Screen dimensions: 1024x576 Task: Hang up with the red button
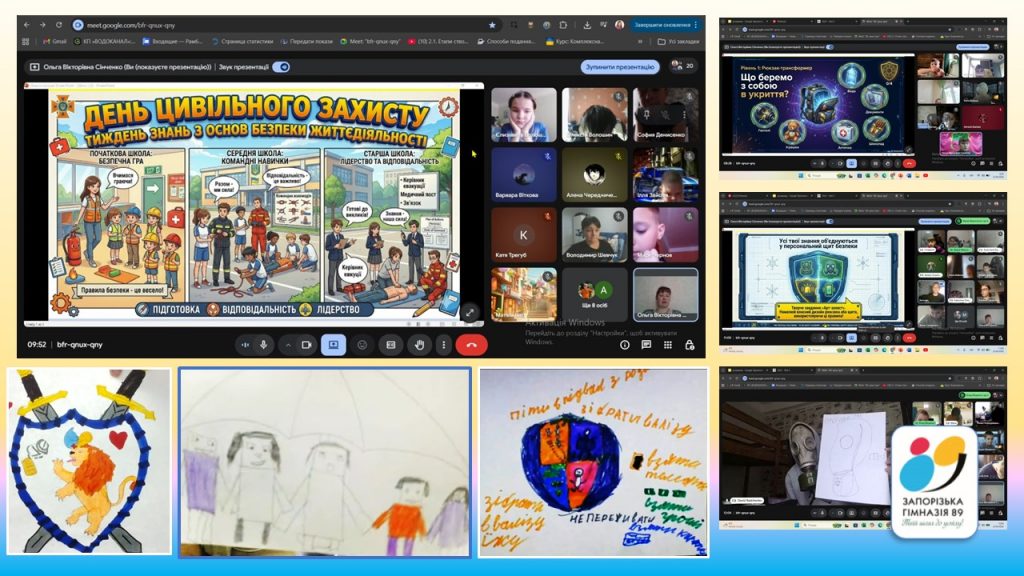(x=471, y=344)
